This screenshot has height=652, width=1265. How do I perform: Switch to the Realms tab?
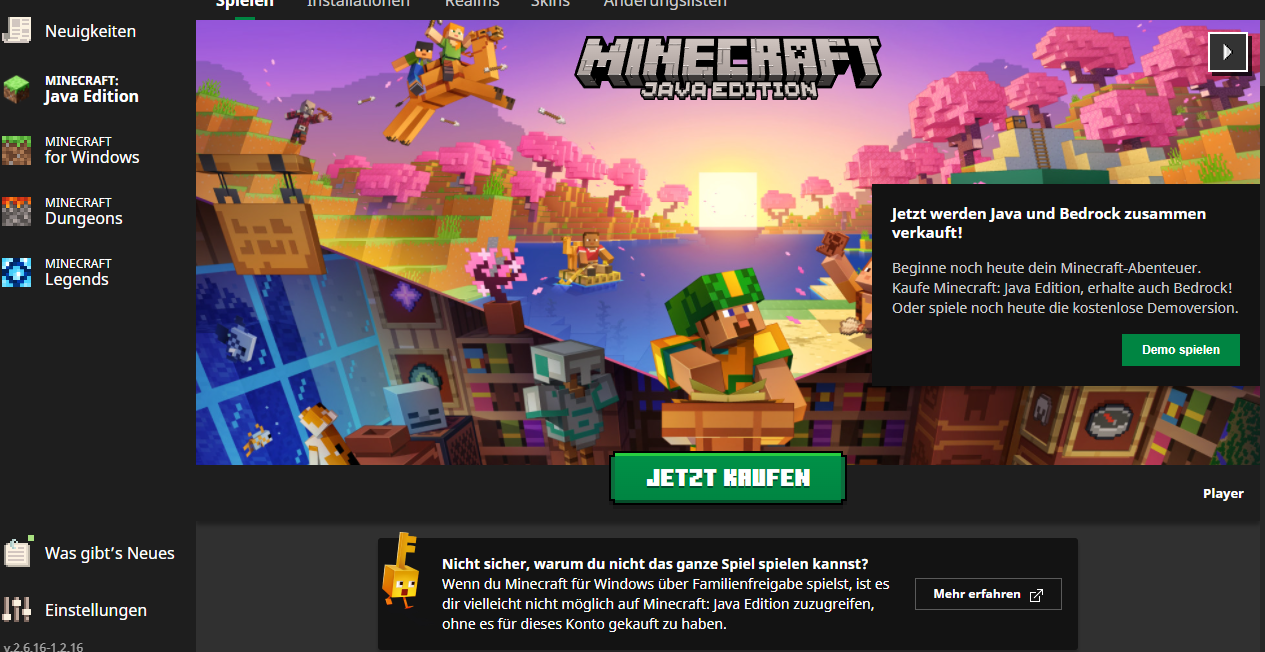(x=472, y=4)
